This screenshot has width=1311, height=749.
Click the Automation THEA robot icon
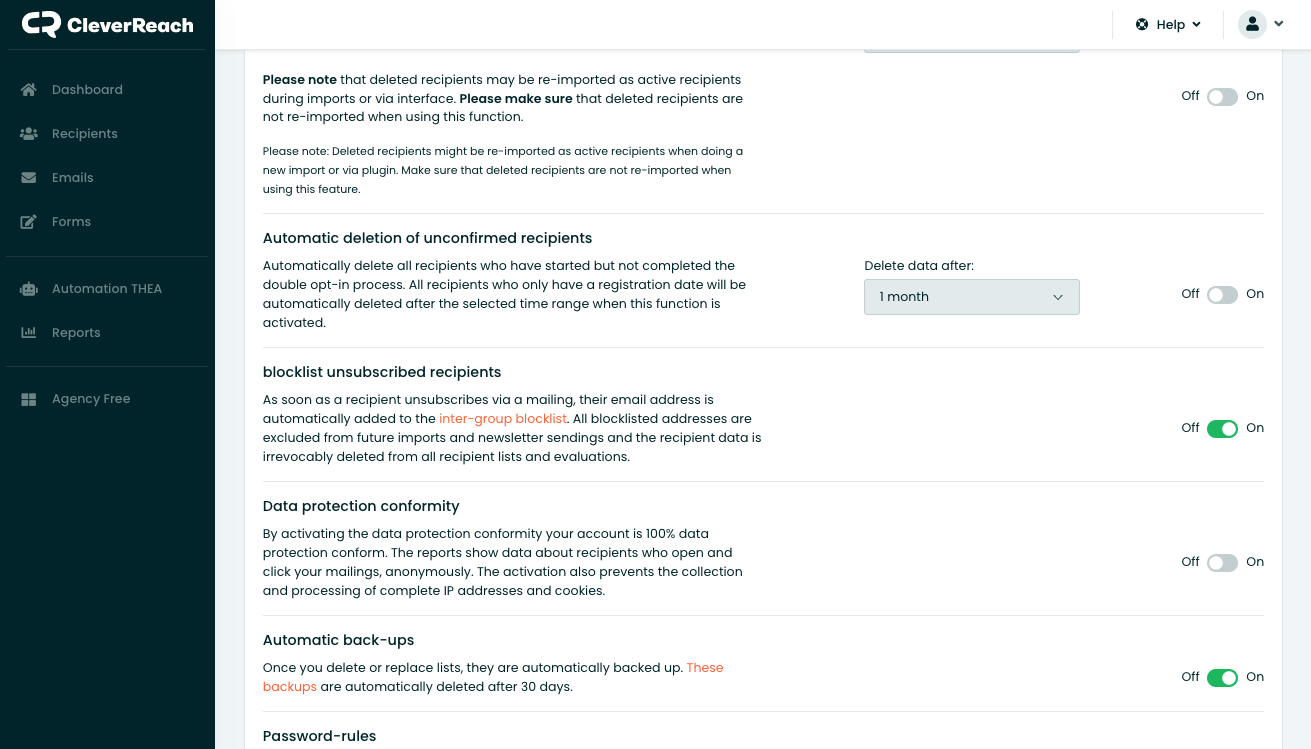[x=29, y=288]
